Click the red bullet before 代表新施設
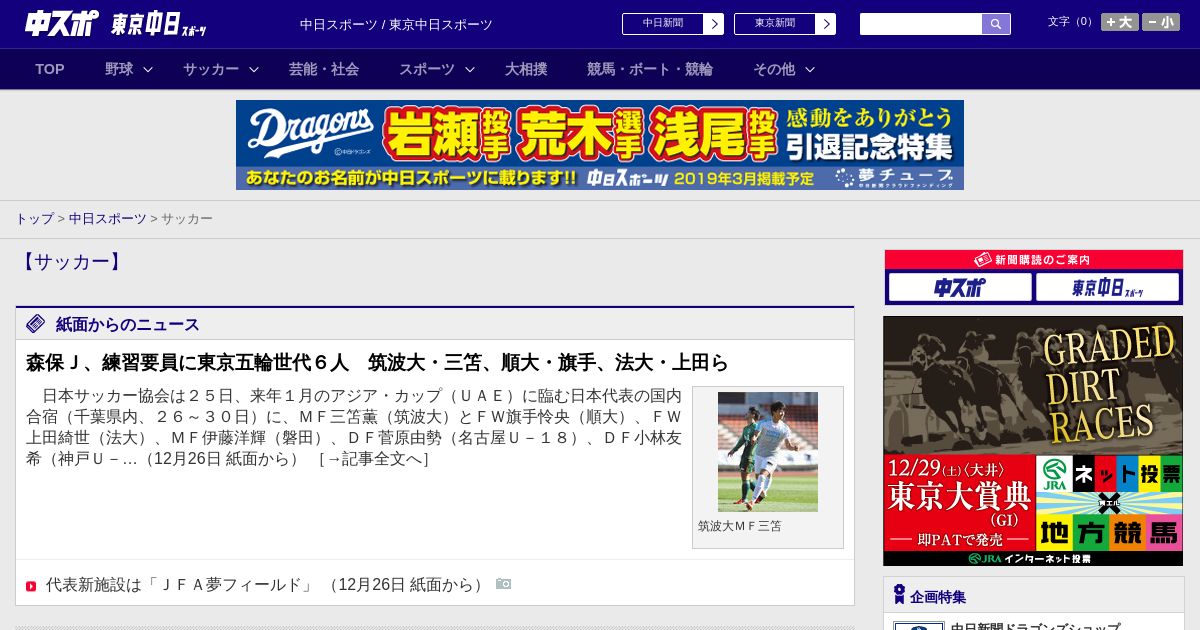The height and width of the screenshot is (630, 1200). coord(31,586)
